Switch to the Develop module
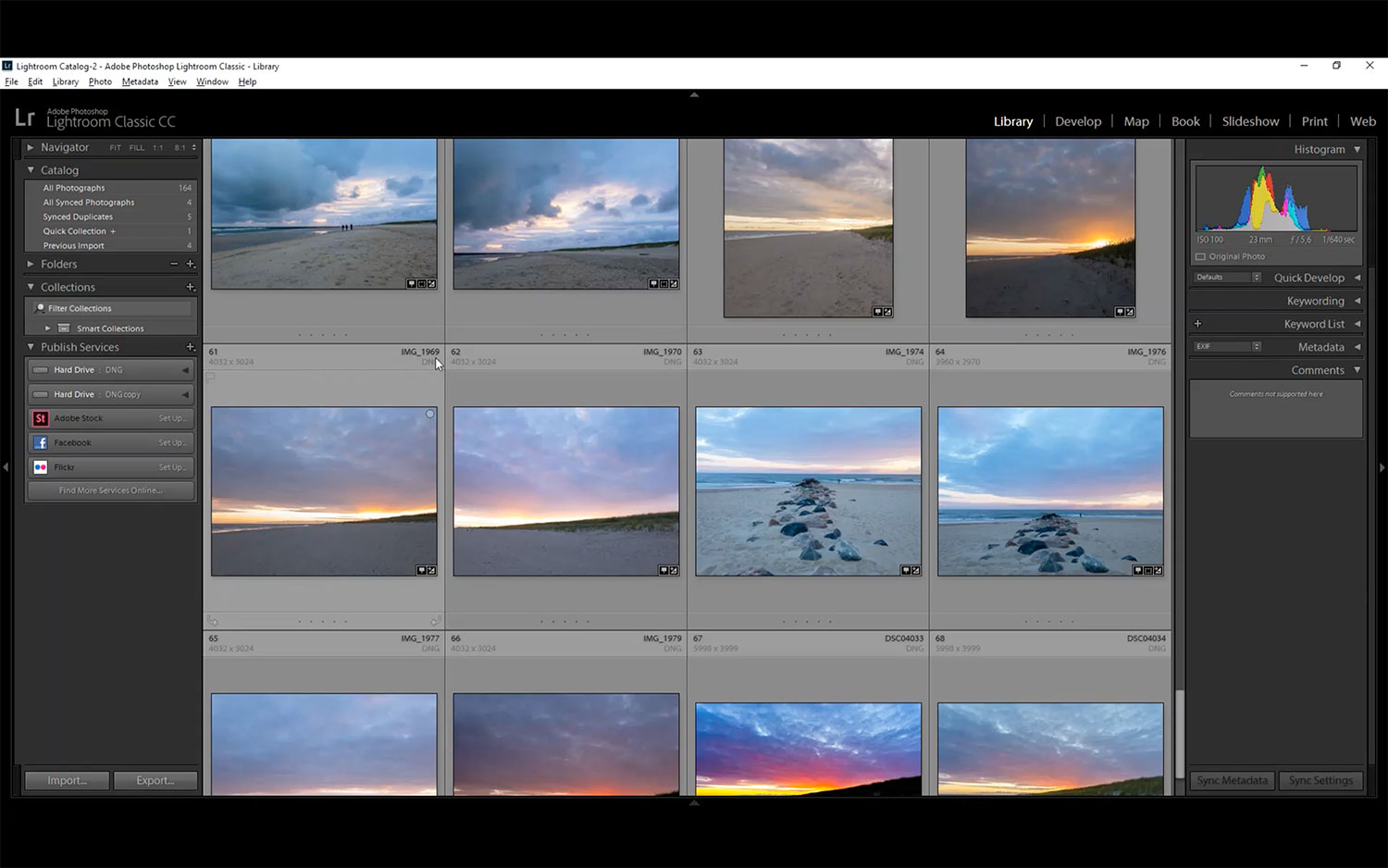The image size is (1388, 868). tap(1078, 121)
